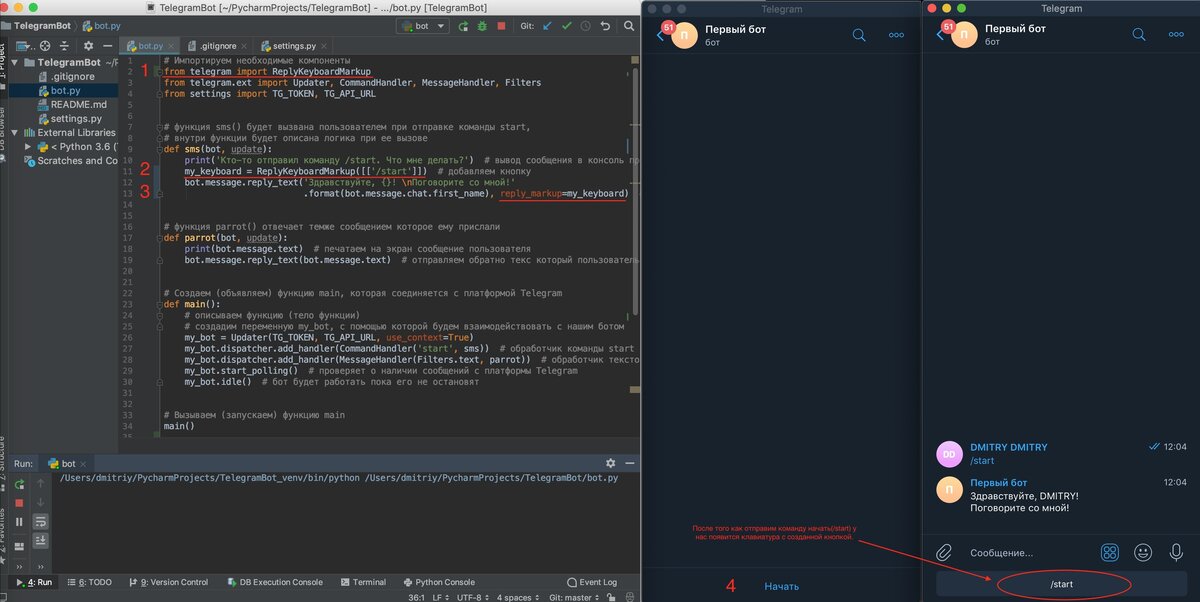The image size is (1200, 602).
Task: Update project with the blue Git arrow
Action: 546,26
